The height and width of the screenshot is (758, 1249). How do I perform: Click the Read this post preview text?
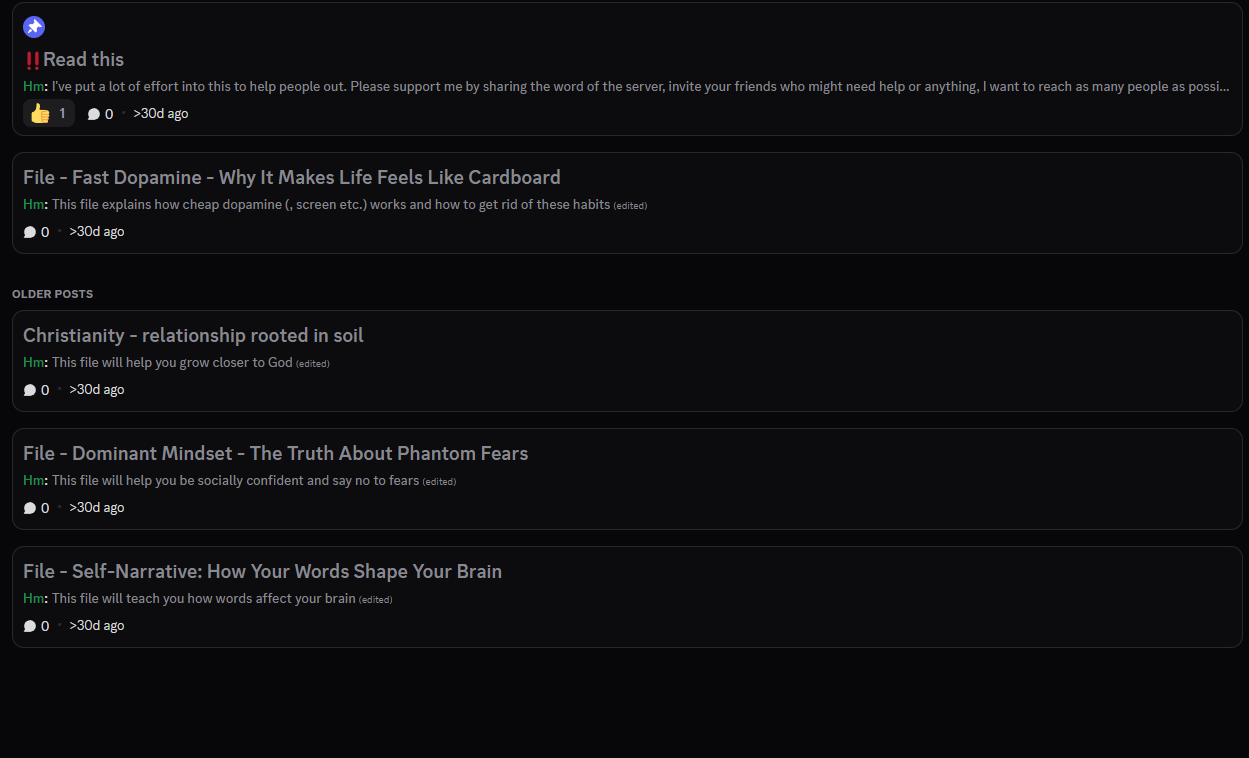pyautogui.click(x=640, y=87)
